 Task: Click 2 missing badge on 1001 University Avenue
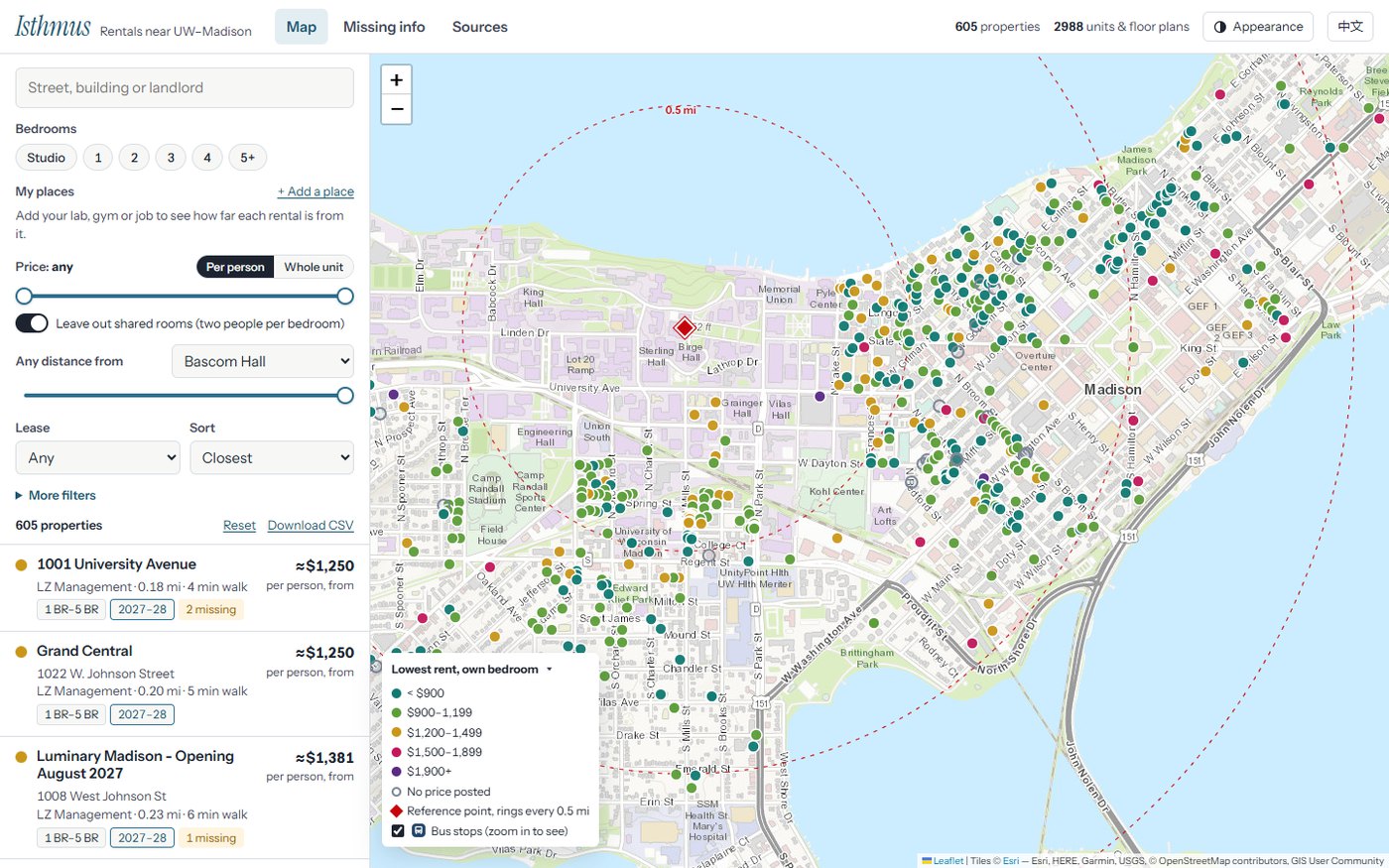(x=211, y=609)
